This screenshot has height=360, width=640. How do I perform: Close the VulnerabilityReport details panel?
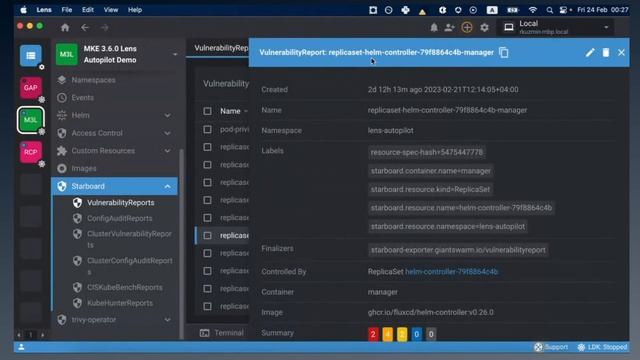(x=621, y=52)
